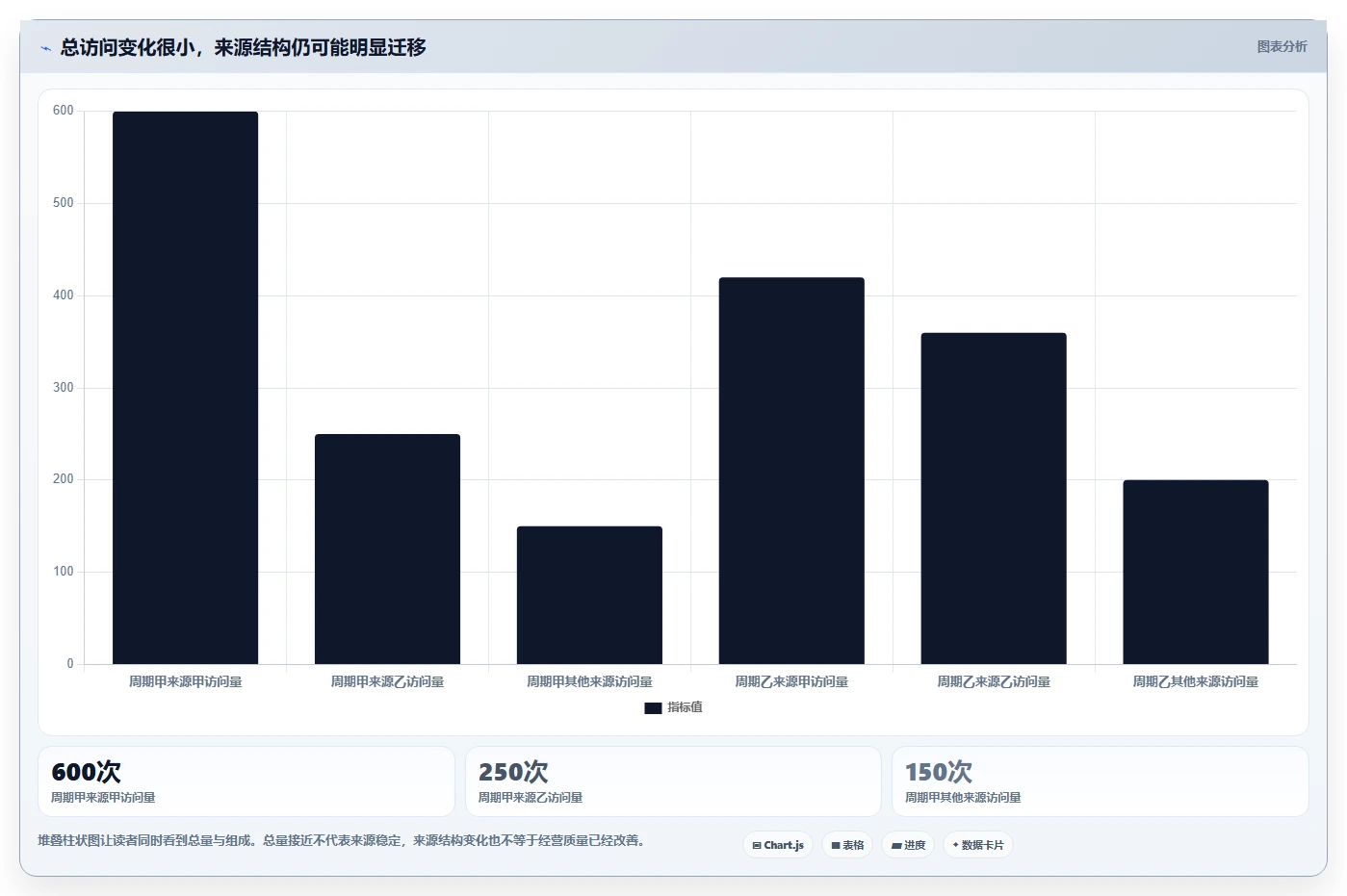The image size is (1347, 896).
Task: Click y-axis tick value 200
Action: point(63,479)
